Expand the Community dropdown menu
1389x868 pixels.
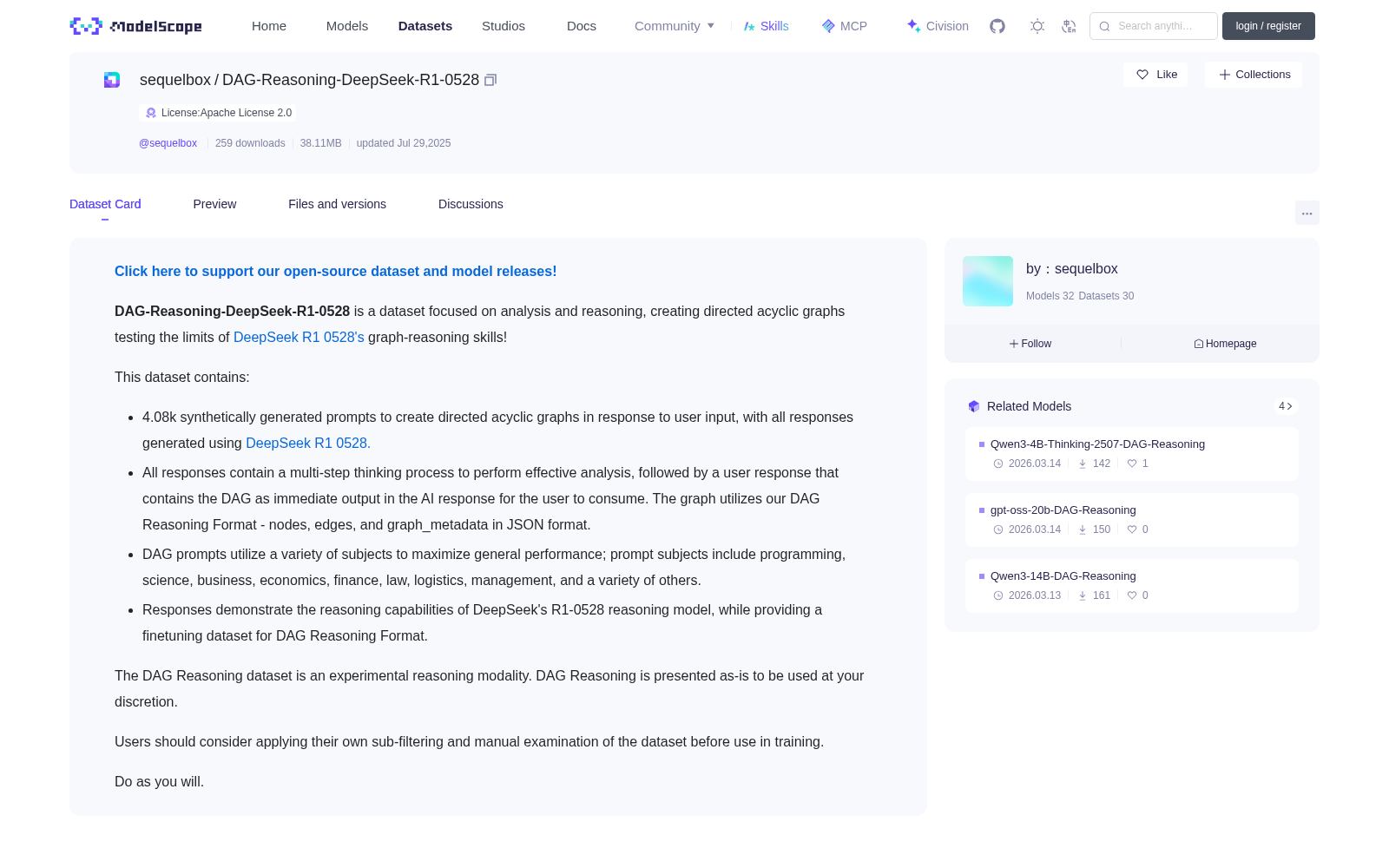(675, 26)
